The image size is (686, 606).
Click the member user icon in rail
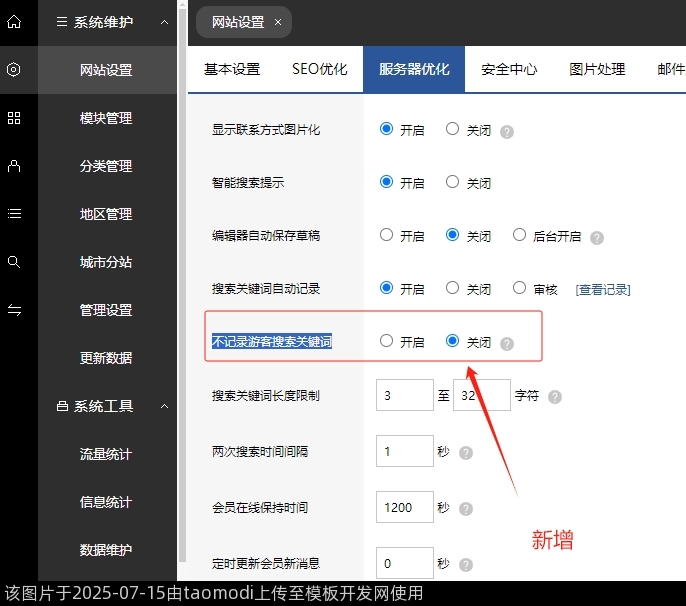14,166
